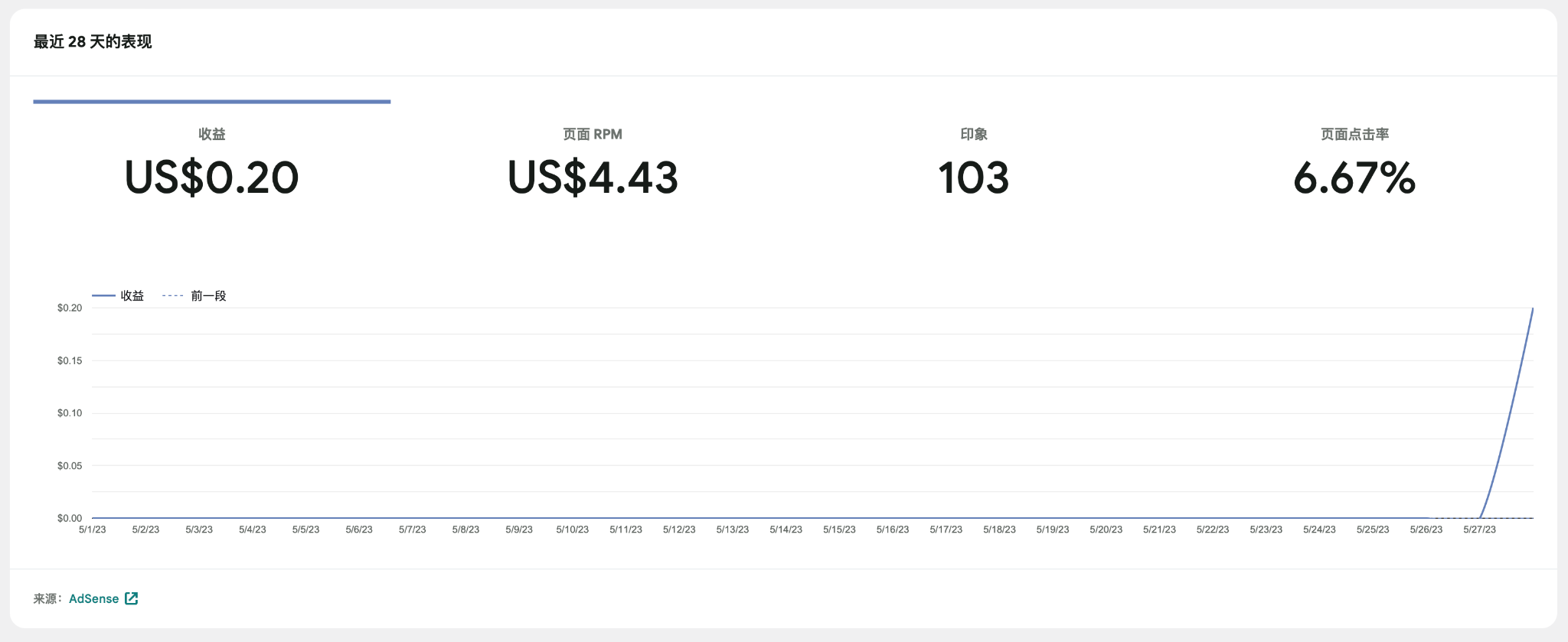Open the AdSense external link icon
This screenshot has width=1568, height=642.
click(132, 598)
